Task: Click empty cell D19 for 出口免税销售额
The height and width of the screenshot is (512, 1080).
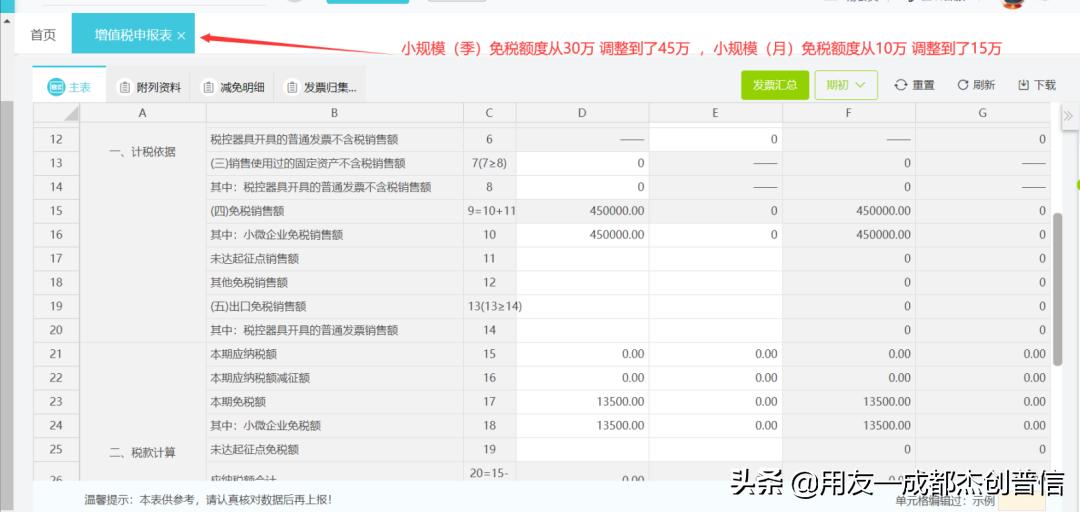Action: click(582, 307)
